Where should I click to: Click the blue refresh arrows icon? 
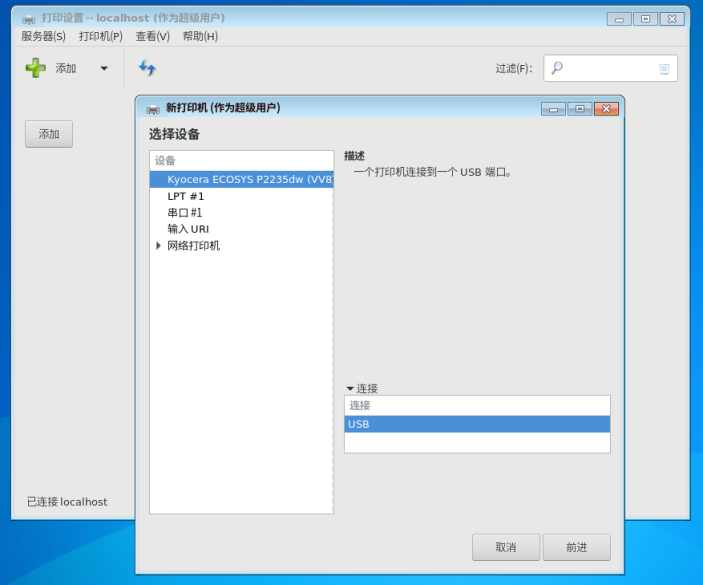tap(147, 68)
